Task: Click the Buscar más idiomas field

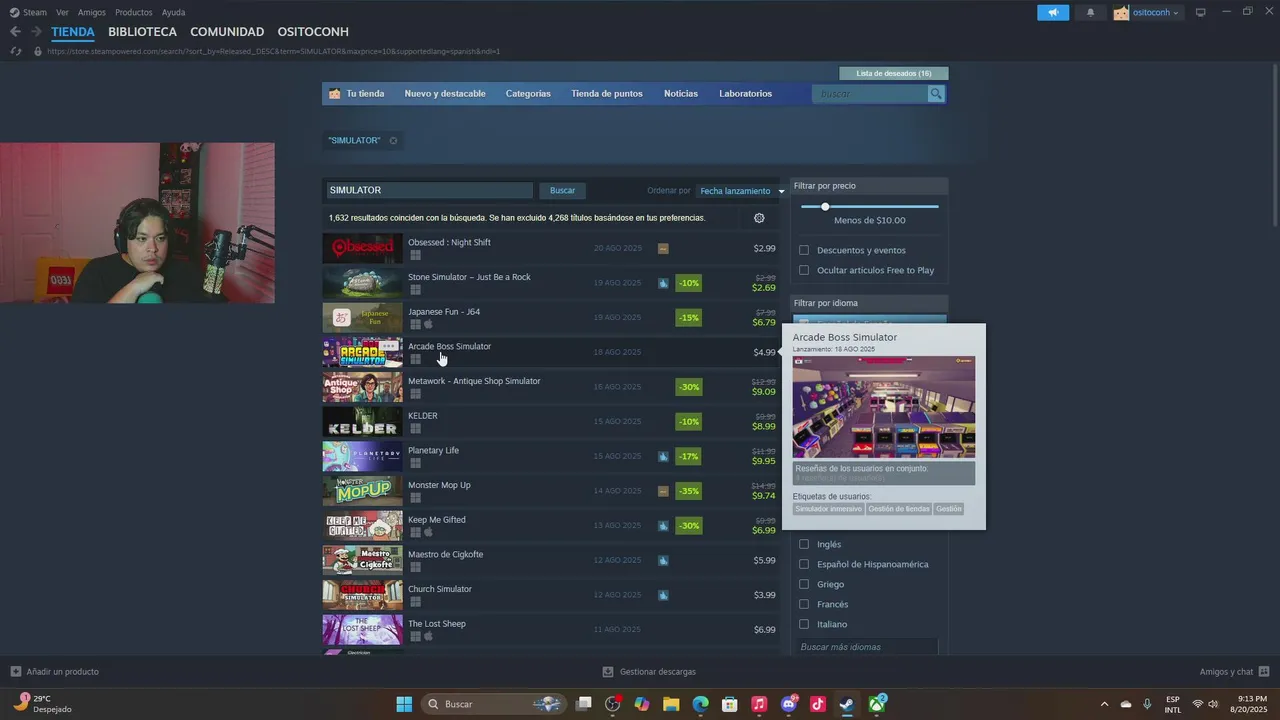Action: click(868, 647)
